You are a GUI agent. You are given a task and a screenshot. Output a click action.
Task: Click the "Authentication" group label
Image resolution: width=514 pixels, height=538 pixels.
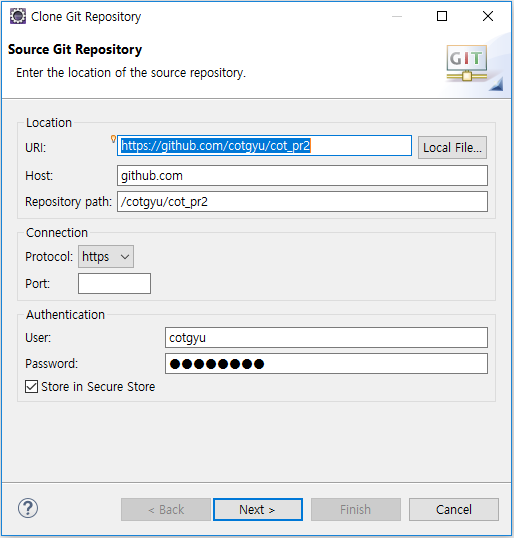coord(66,315)
